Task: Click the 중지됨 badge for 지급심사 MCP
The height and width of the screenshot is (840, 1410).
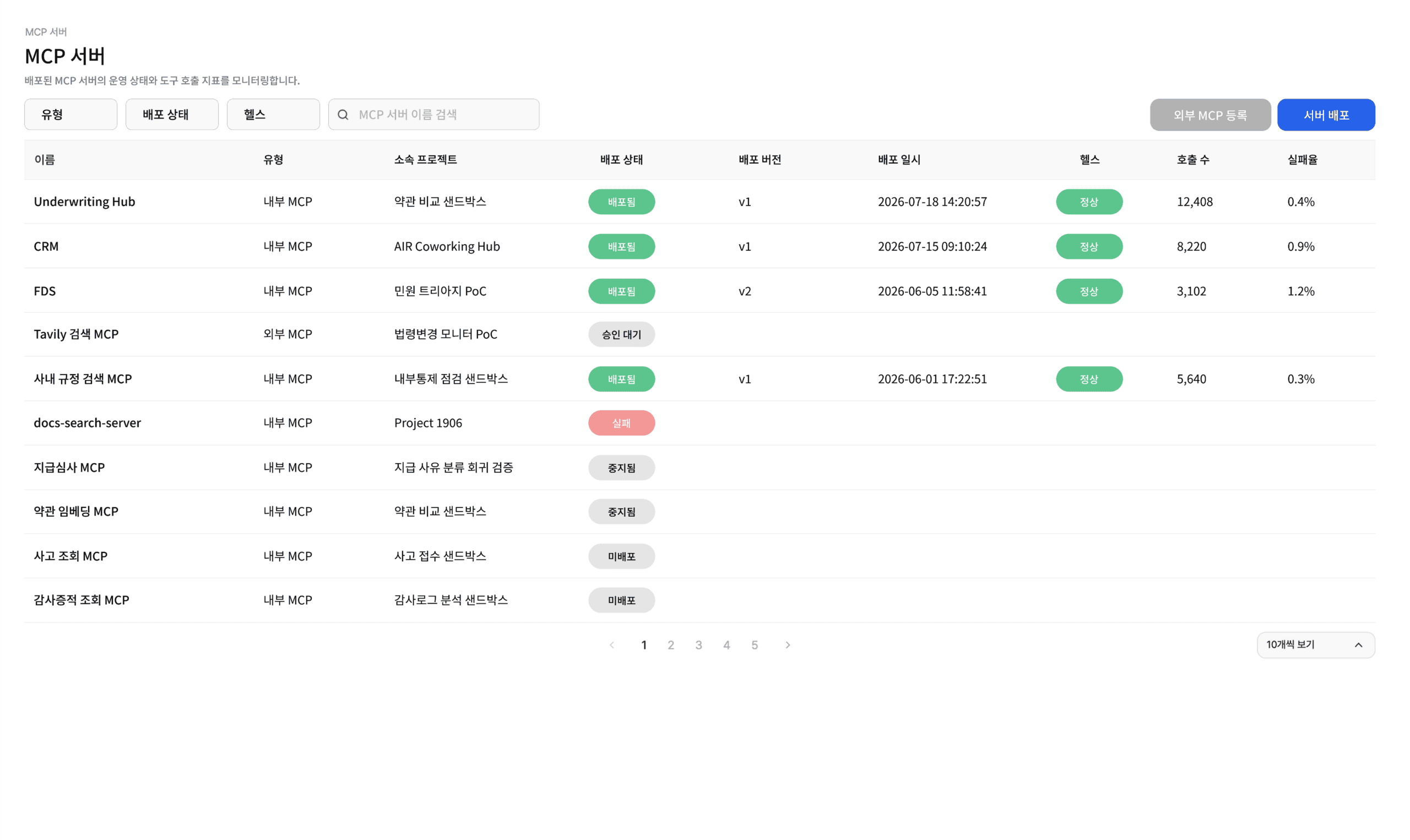Action: 621,468
